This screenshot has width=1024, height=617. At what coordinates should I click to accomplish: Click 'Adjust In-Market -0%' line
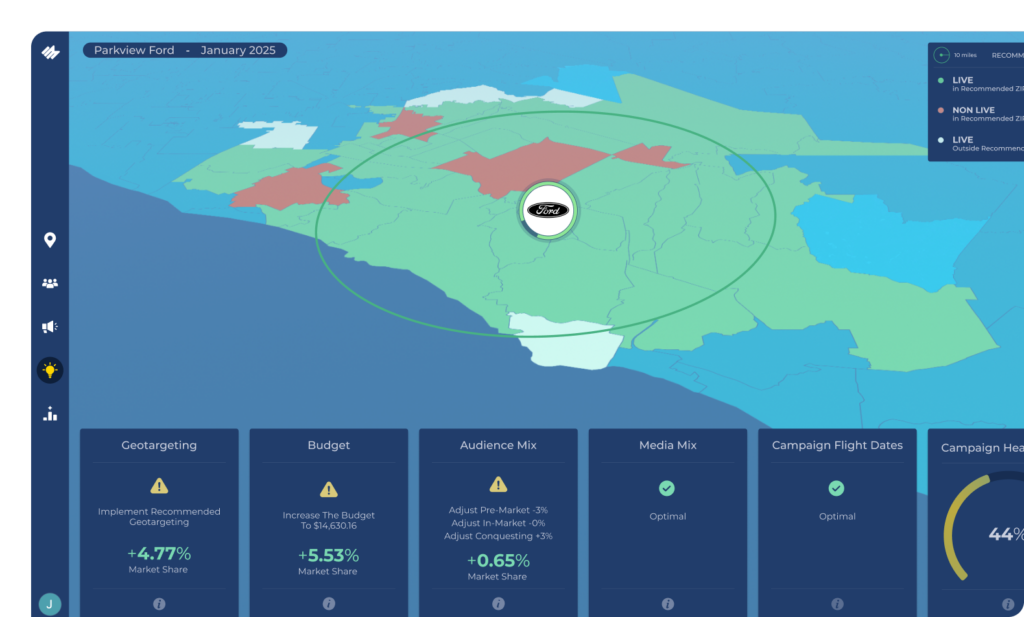click(498, 523)
